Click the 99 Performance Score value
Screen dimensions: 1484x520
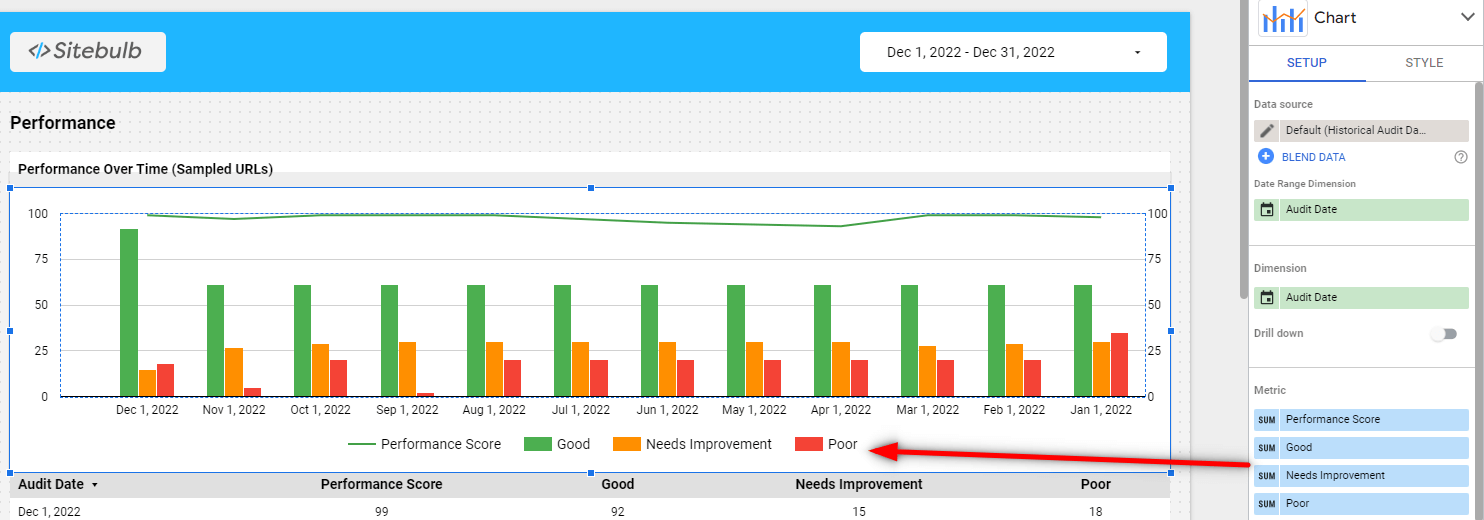(x=381, y=512)
